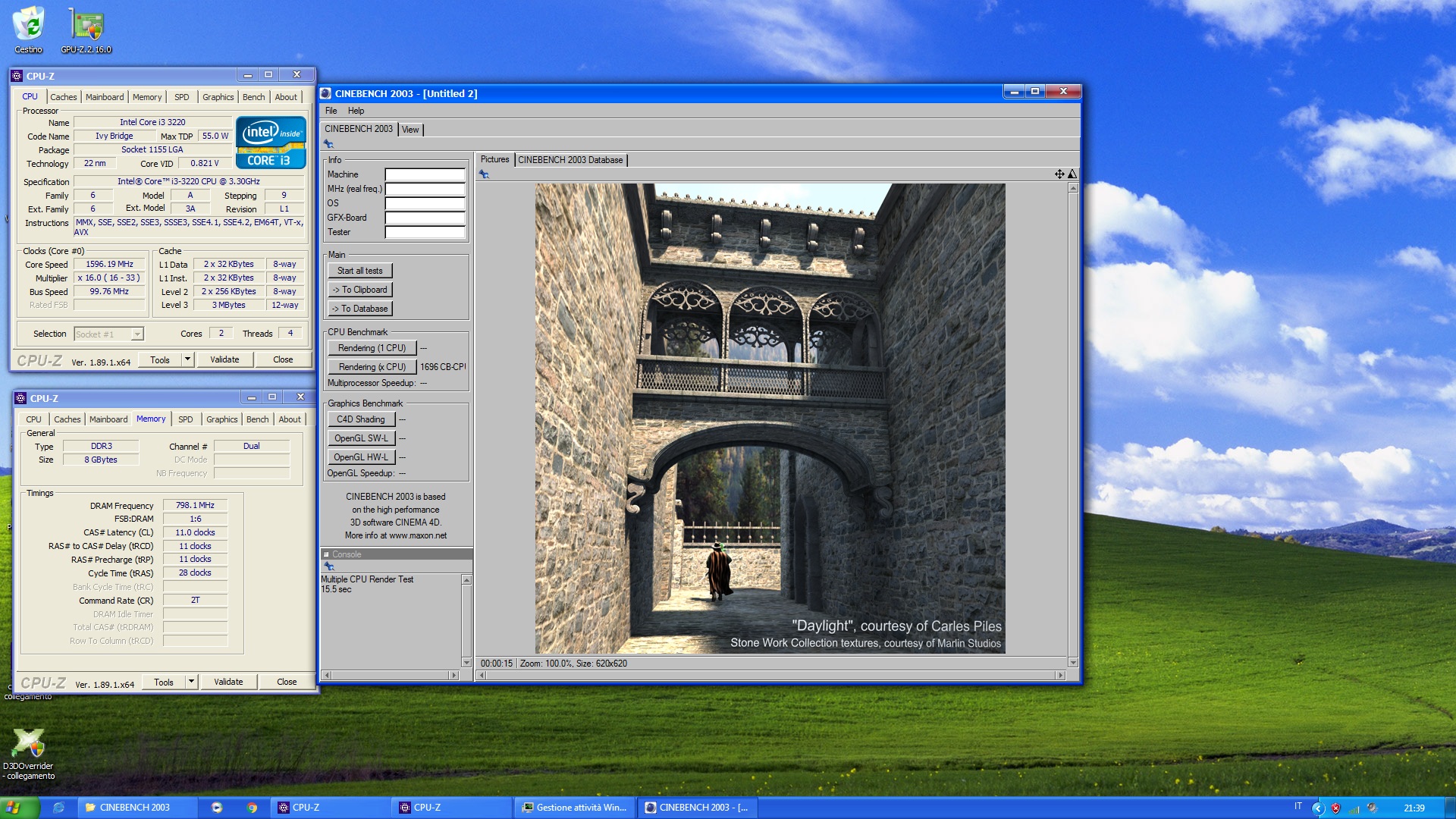Open Bench tab in the upper CPU-Z window

254,97
